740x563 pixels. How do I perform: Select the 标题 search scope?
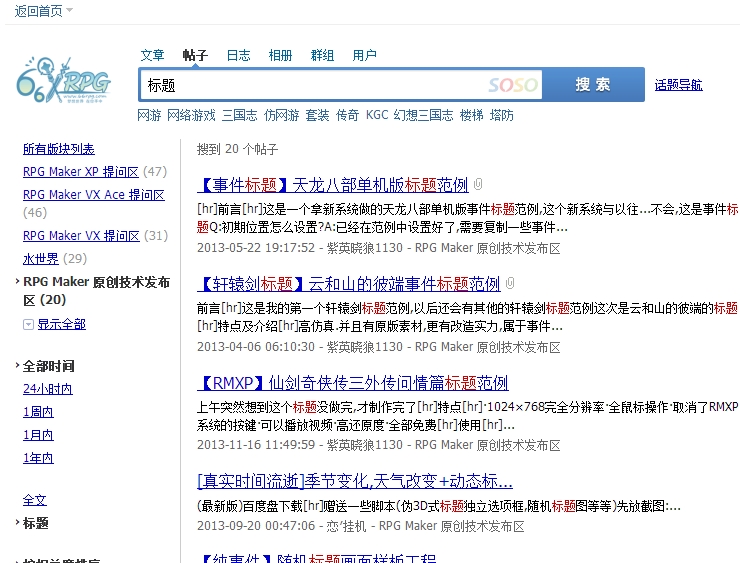[35, 523]
